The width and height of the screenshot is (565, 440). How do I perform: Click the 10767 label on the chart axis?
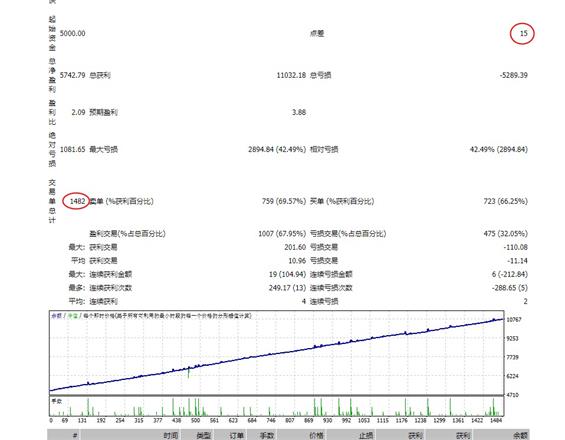click(x=513, y=320)
